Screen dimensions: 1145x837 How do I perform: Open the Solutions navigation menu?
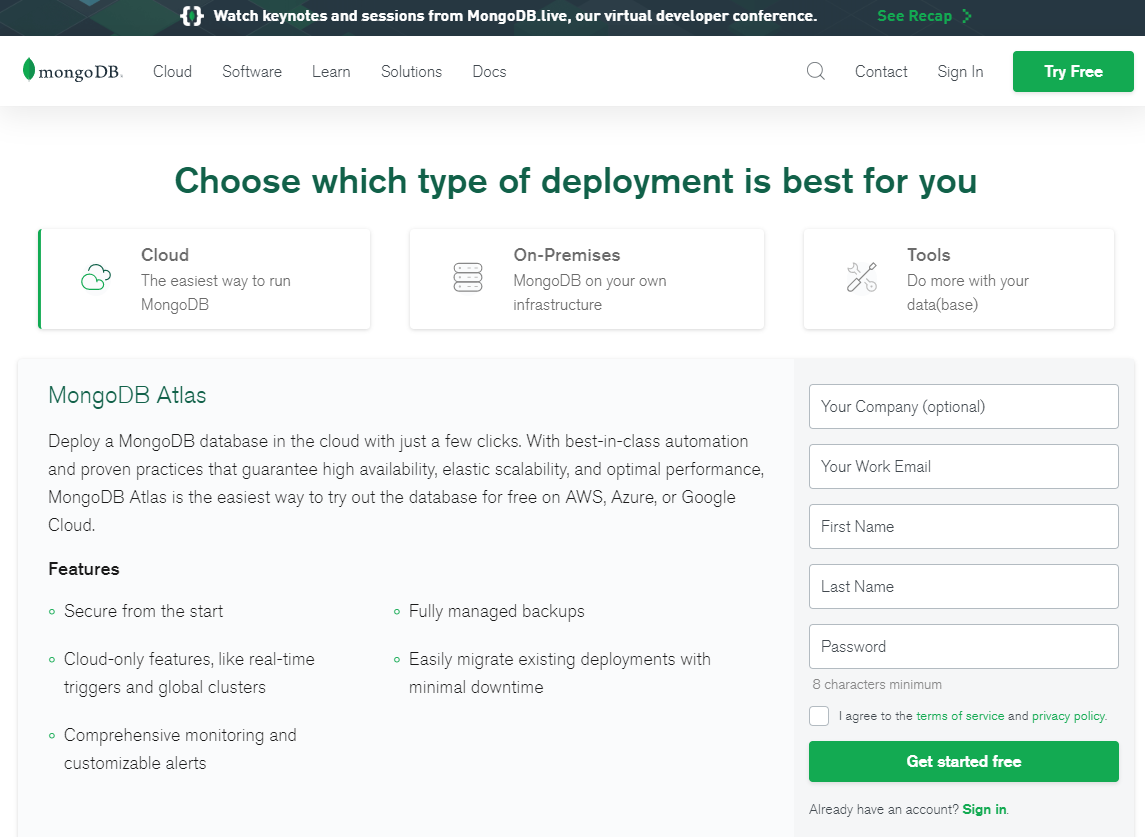coord(411,72)
